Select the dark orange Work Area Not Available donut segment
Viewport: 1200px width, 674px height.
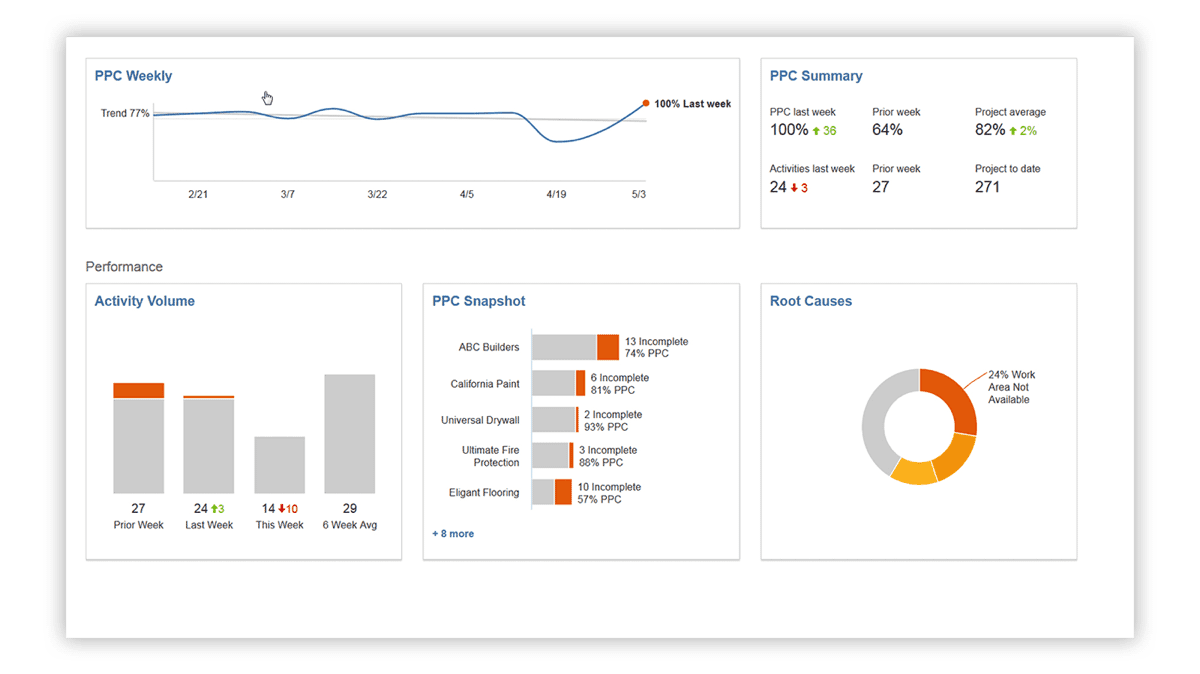[x=952, y=399]
